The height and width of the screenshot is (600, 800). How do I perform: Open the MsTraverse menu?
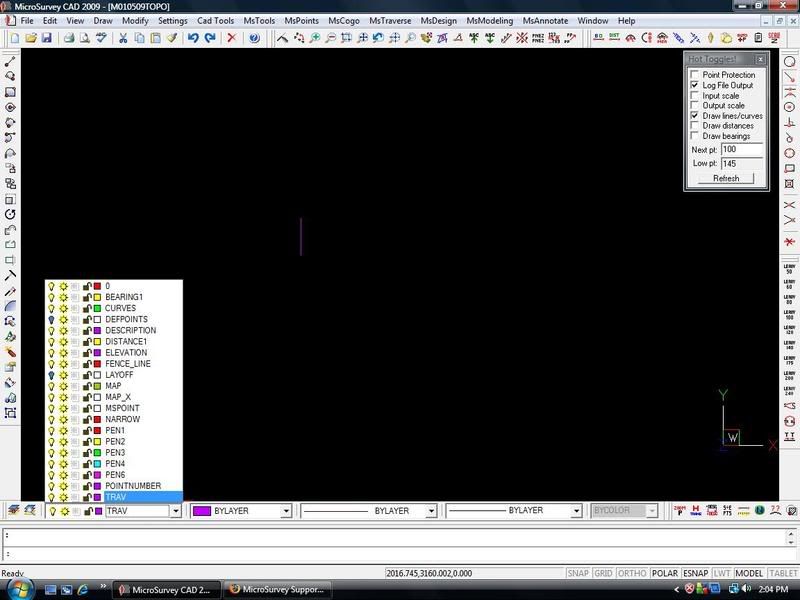coord(390,21)
